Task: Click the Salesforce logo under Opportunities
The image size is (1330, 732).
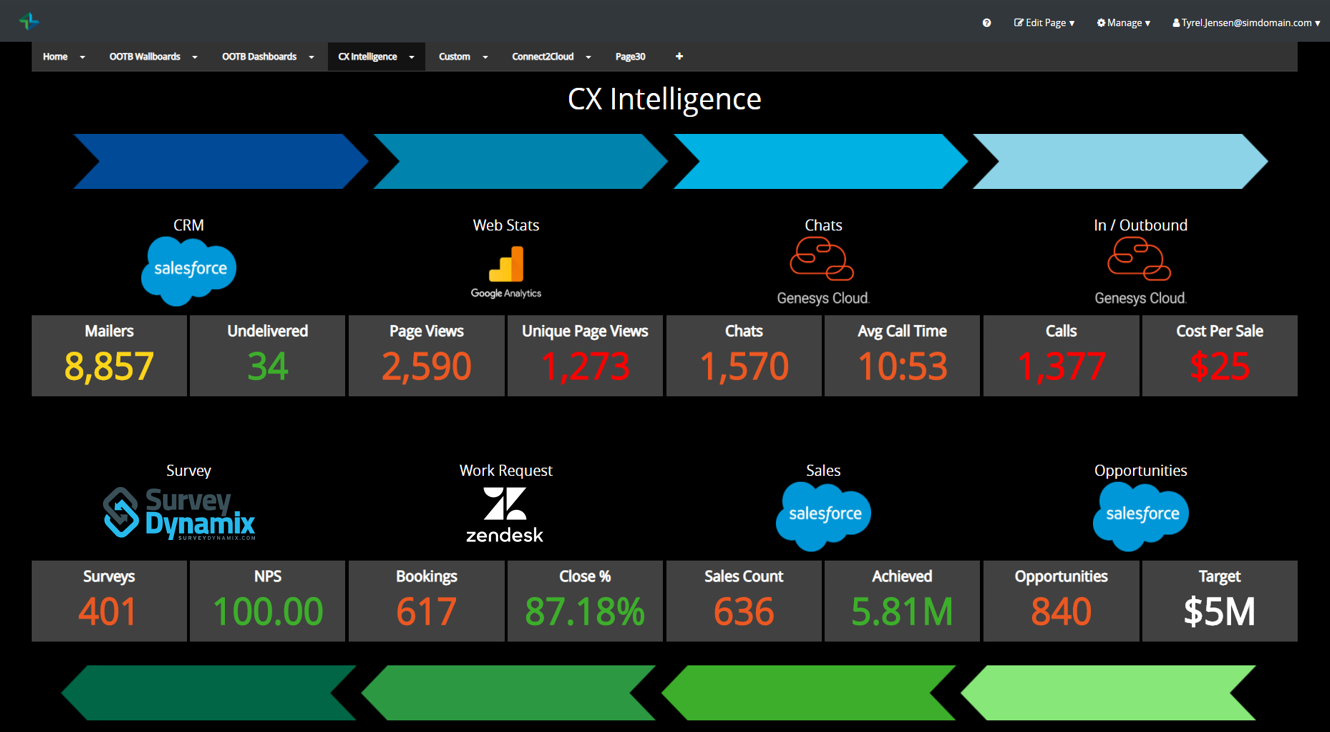Action: (1141, 516)
